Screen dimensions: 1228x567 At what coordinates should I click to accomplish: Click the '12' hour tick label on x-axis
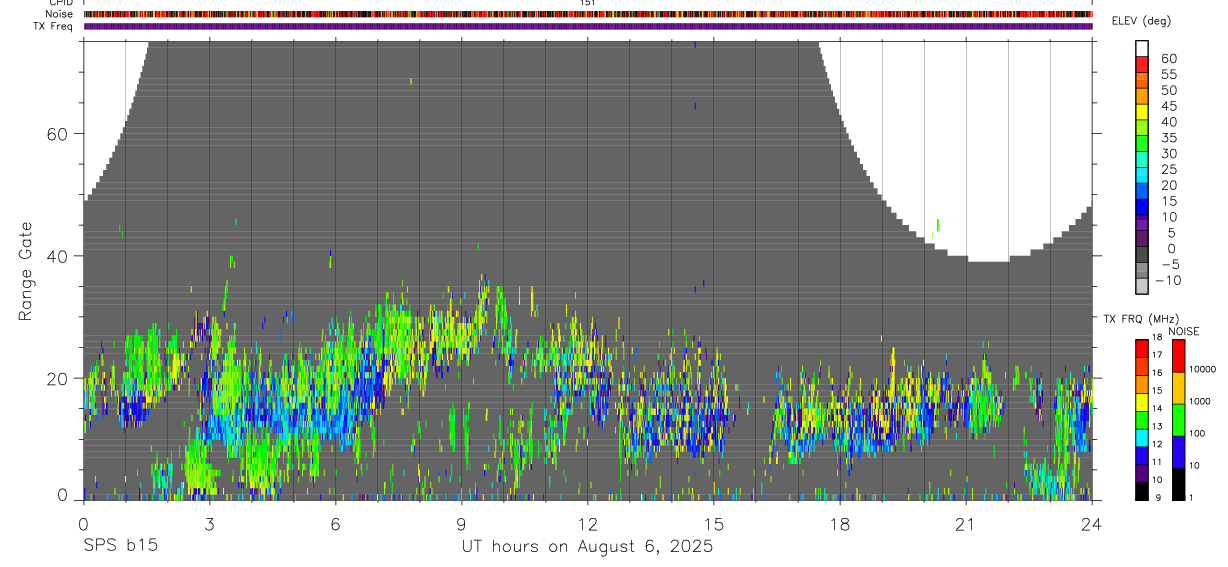point(587,524)
